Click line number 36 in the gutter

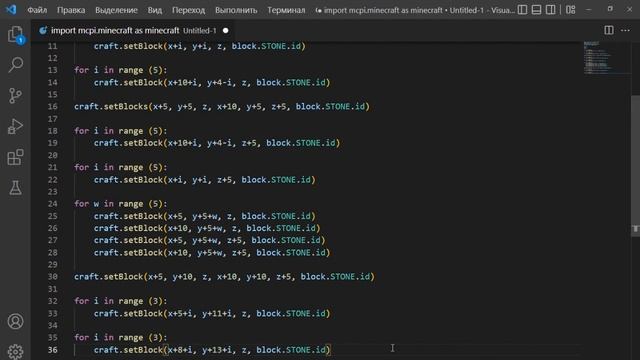point(53,350)
